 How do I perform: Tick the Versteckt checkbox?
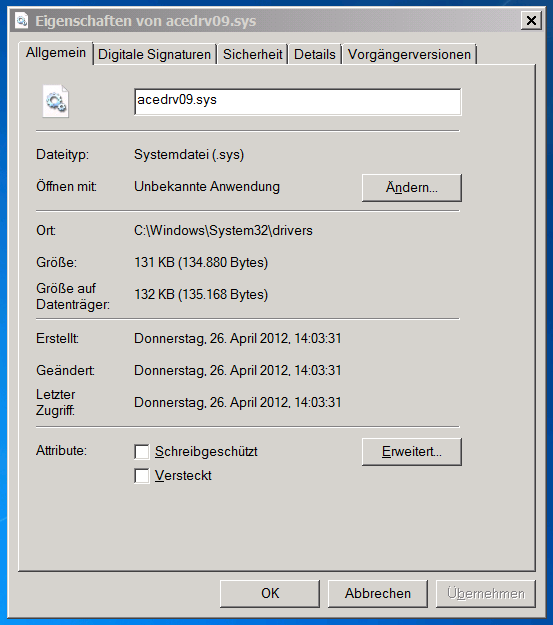pyautogui.click(x=142, y=476)
